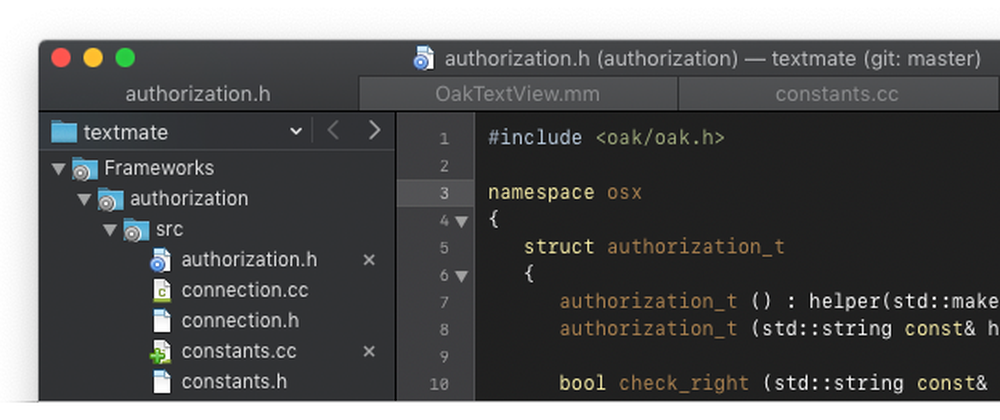Click the textmate folder icon in browser header
The width and height of the screenshot is (1000, 420).
[64, 132]
